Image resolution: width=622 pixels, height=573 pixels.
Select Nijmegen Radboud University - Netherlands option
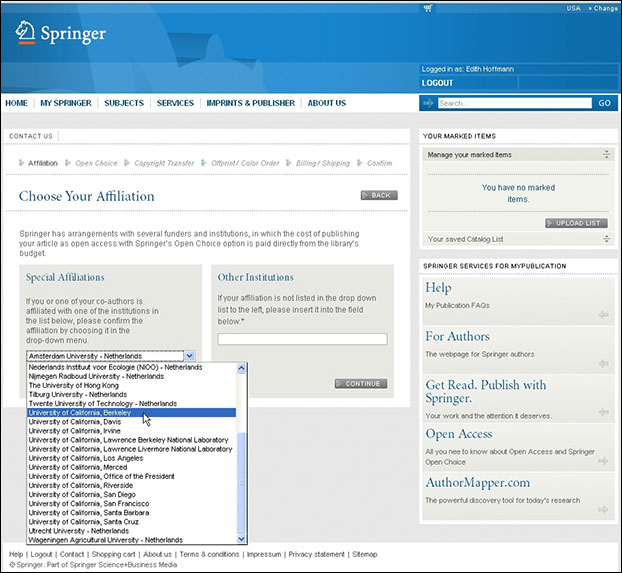pyautogui.click(x=131, y=376)
